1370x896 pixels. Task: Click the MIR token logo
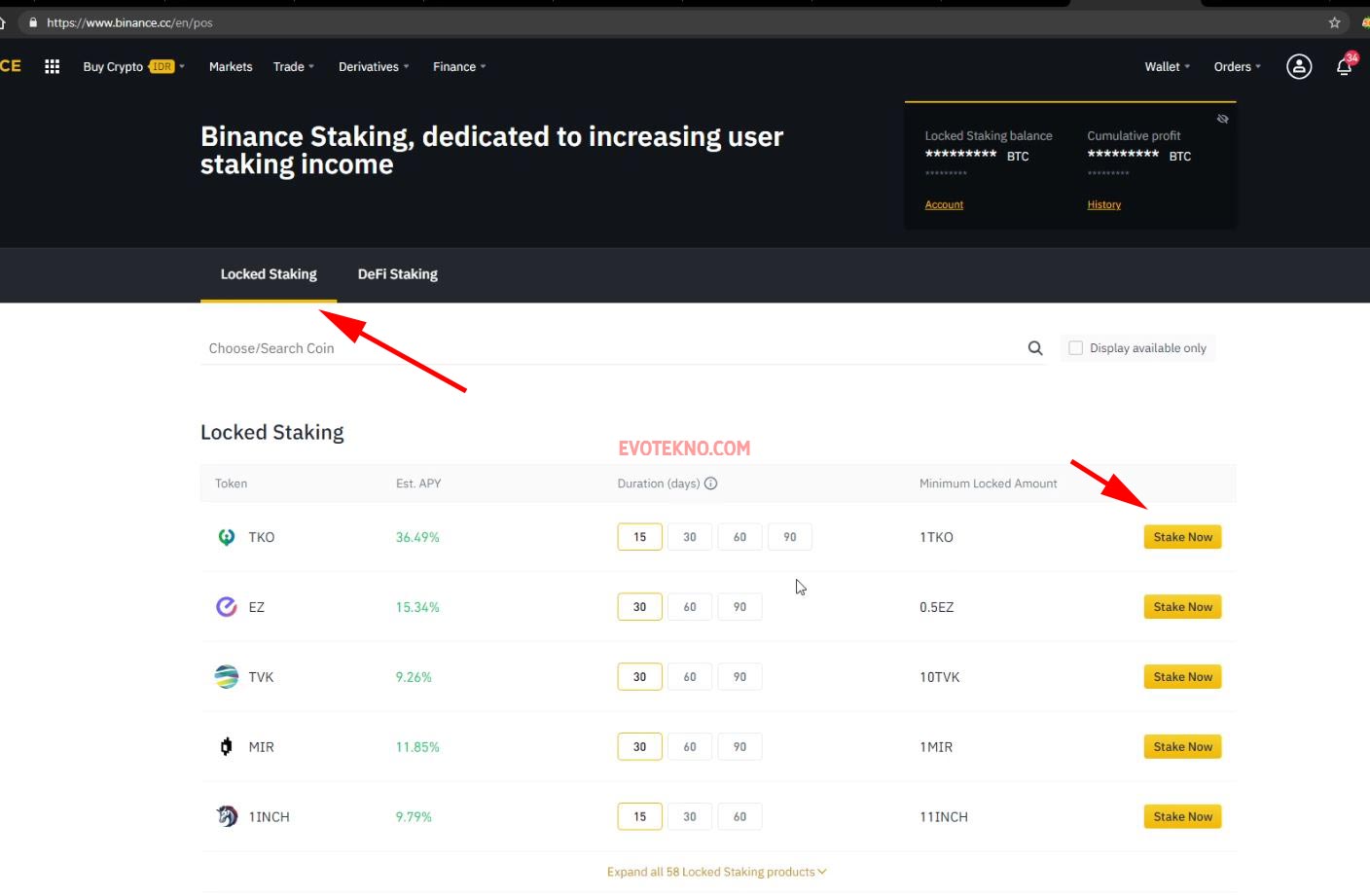[227, 747]
